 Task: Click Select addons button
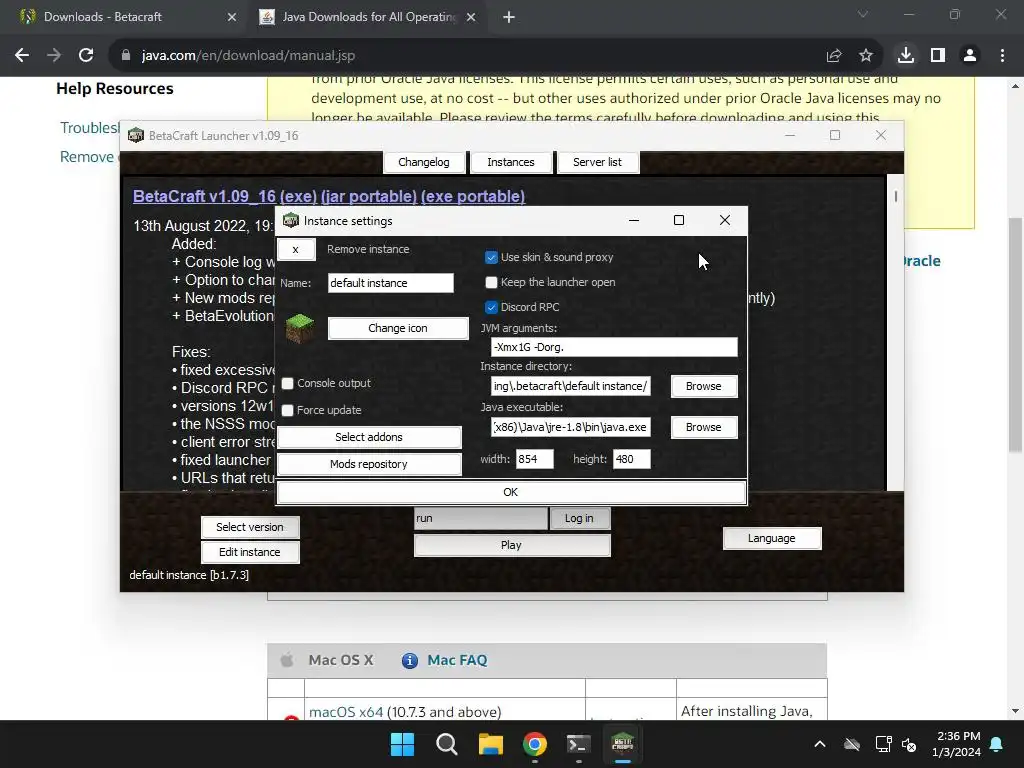369,437
